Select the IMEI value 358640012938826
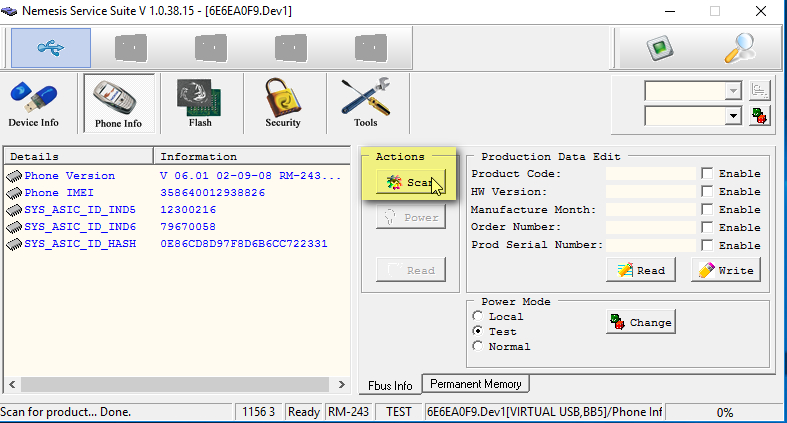 [212, 193]
